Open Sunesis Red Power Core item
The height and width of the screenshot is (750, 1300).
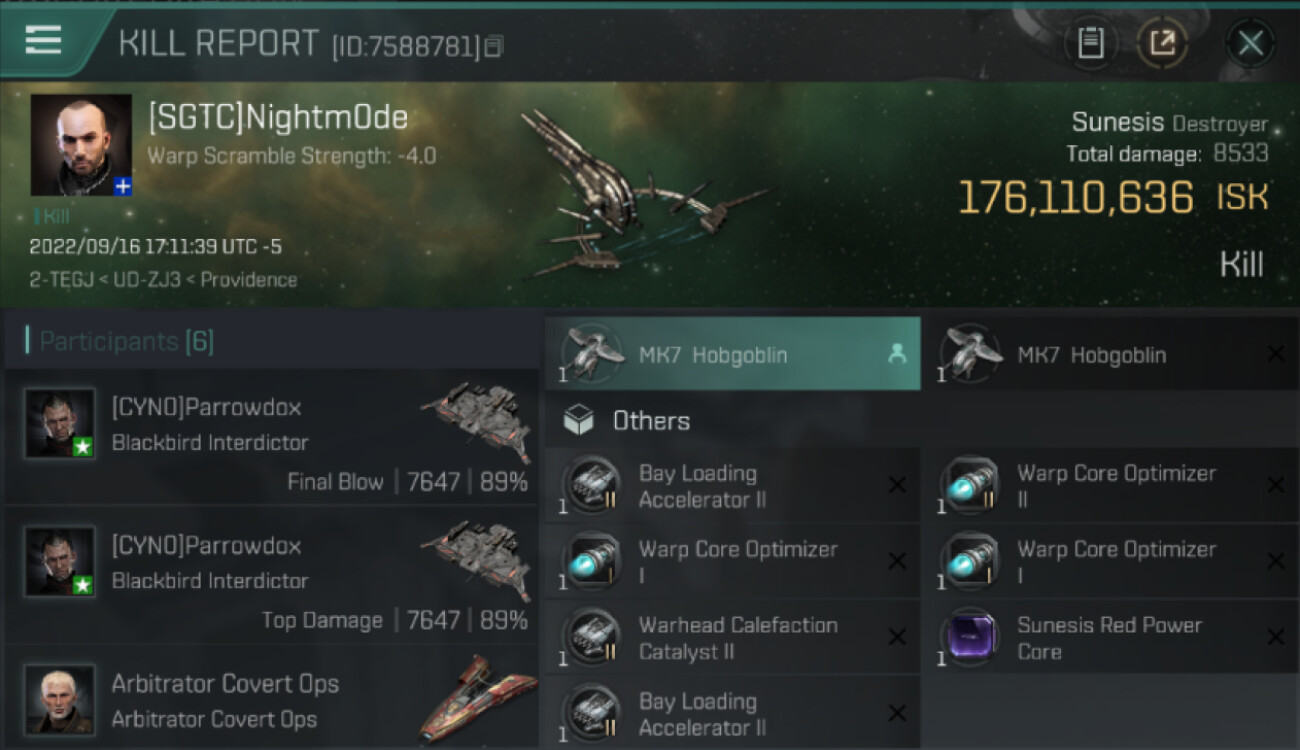[x=1110, y=638]
